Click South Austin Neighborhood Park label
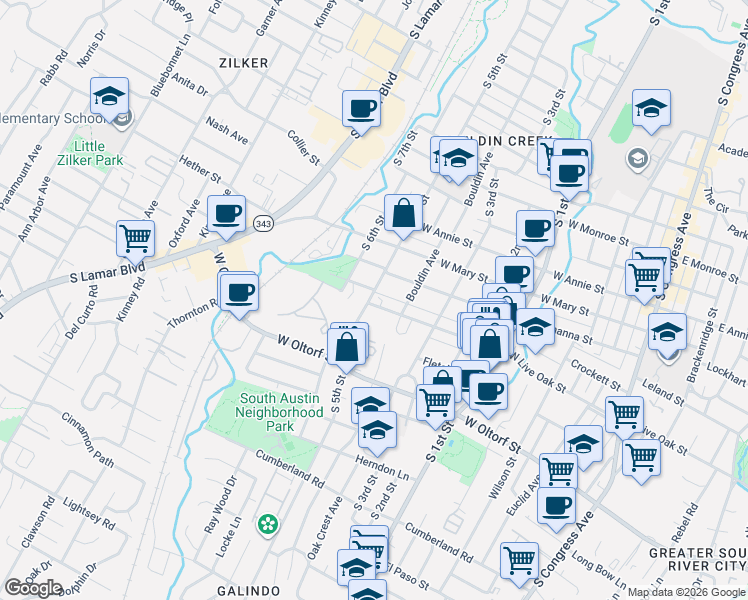Image resolution: width=748 pixels, height=600 pixels. [280, 412]
